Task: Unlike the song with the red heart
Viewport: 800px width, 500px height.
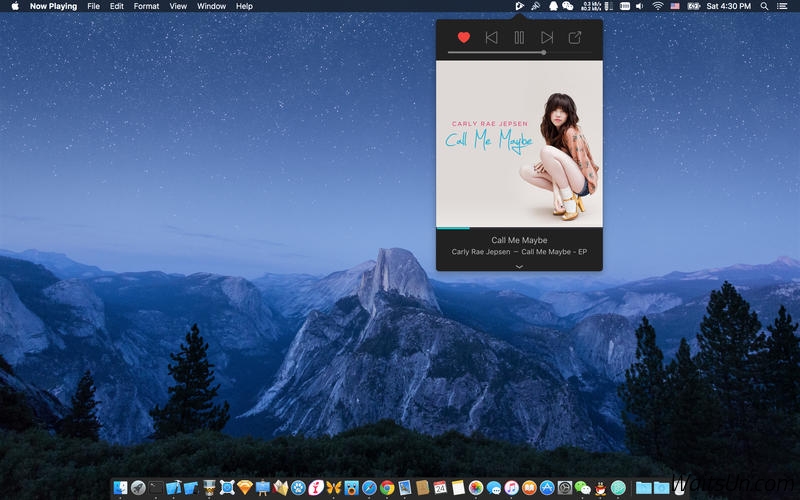Action: point(463,37)
